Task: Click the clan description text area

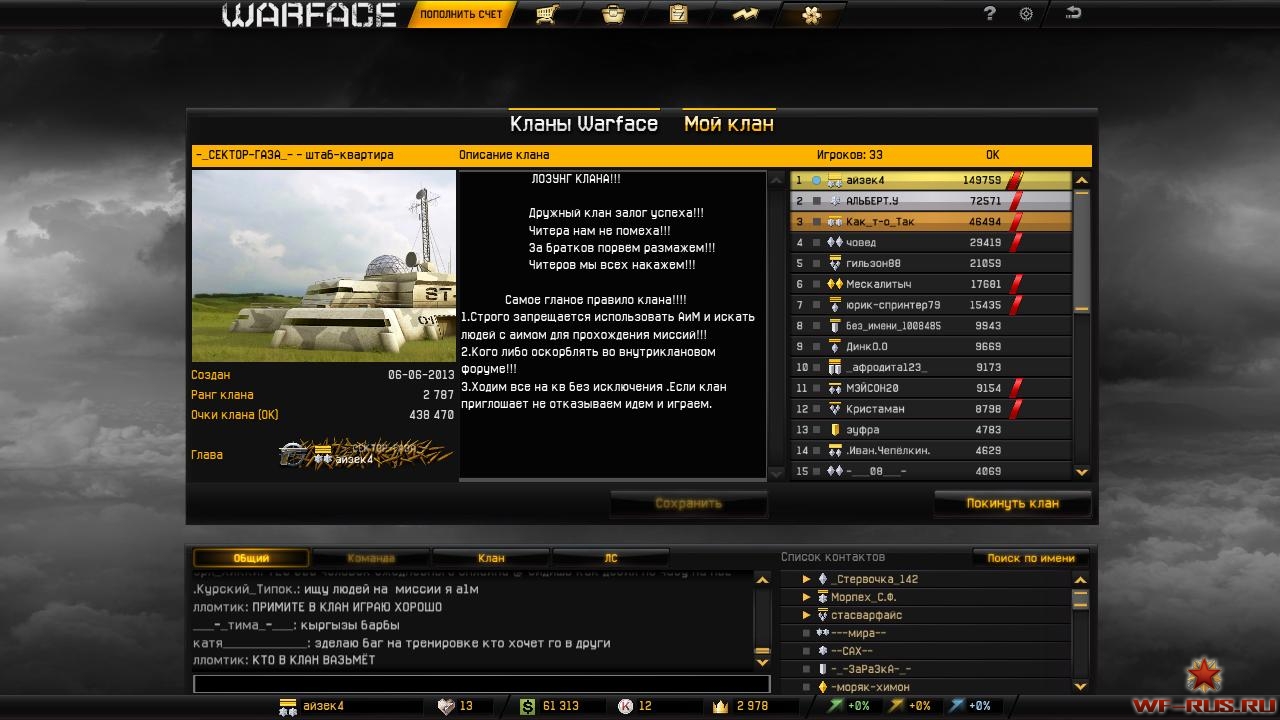Action: click(612, 325)
